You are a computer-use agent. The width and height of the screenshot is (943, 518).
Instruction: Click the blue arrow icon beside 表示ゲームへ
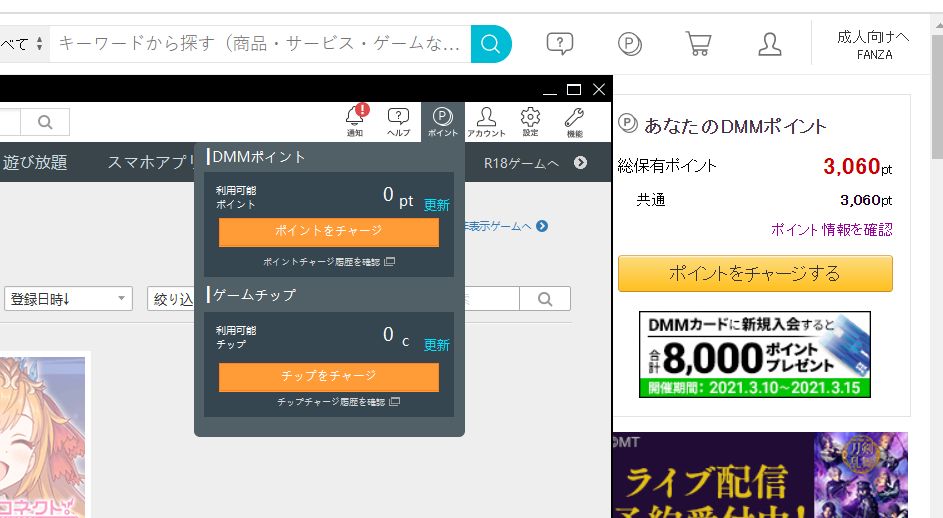(542, 226)
